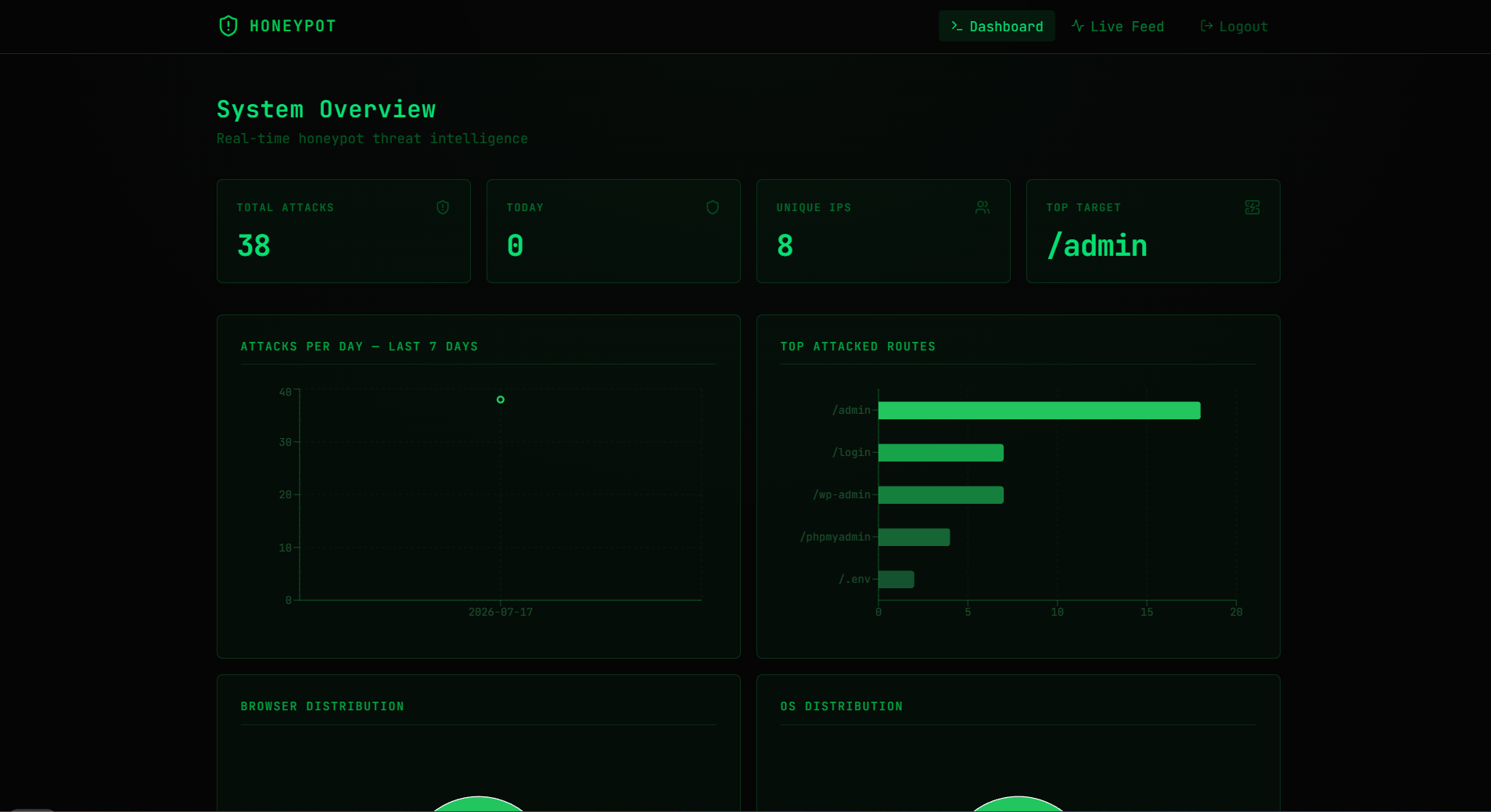This screenshot has height=812, width=1491.
Task: Click the Top Attacked Routes panel title
Action: coord(858,347)
